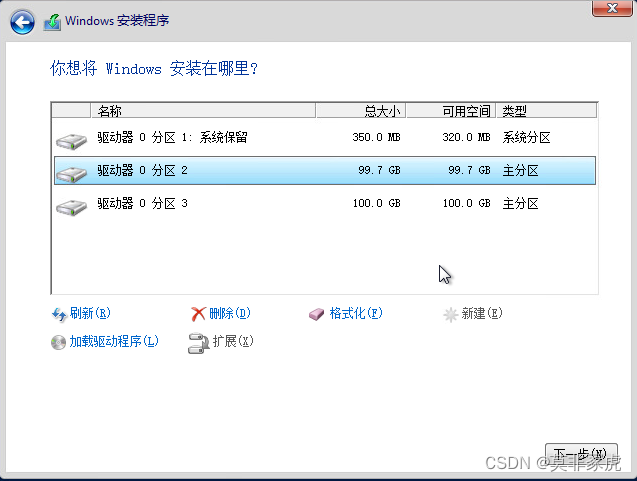Viewport: 637px width, 481px height.
Task: Format selected partition with 格式化(F)
Action: 356,313
